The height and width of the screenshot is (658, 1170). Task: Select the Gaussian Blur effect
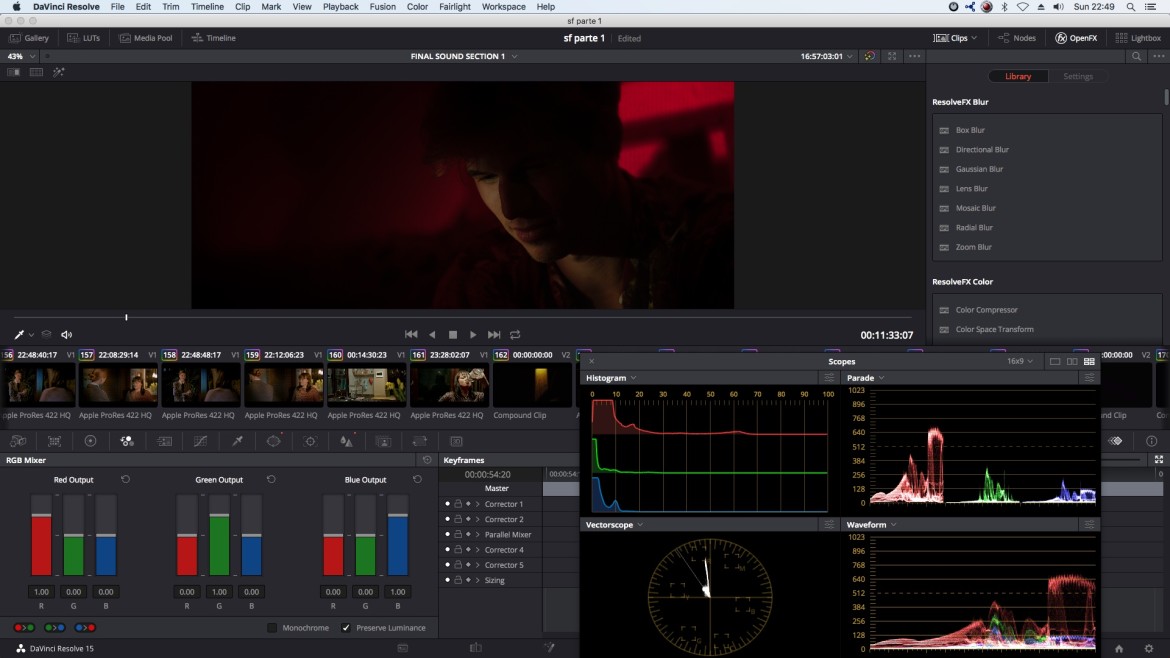pyautogui.click(x=979, y=169)
